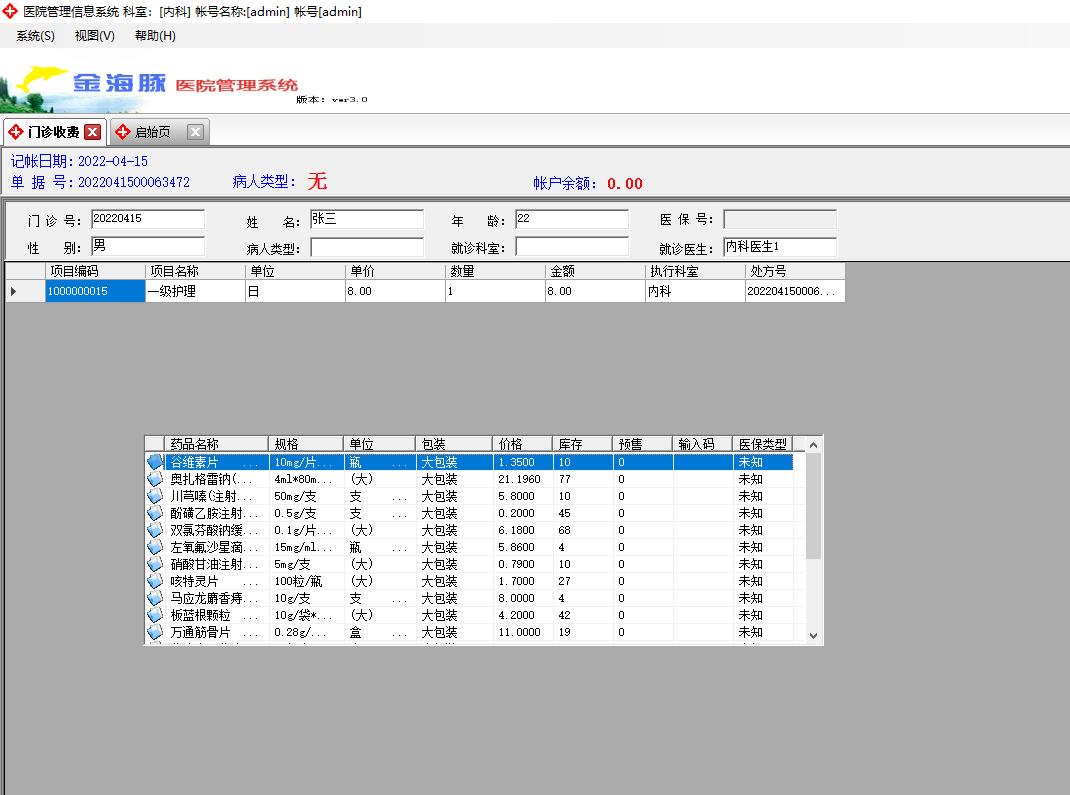Open the 视图(V) menu
This screenshot has height=795, width=1070.
tap(94, 36)
